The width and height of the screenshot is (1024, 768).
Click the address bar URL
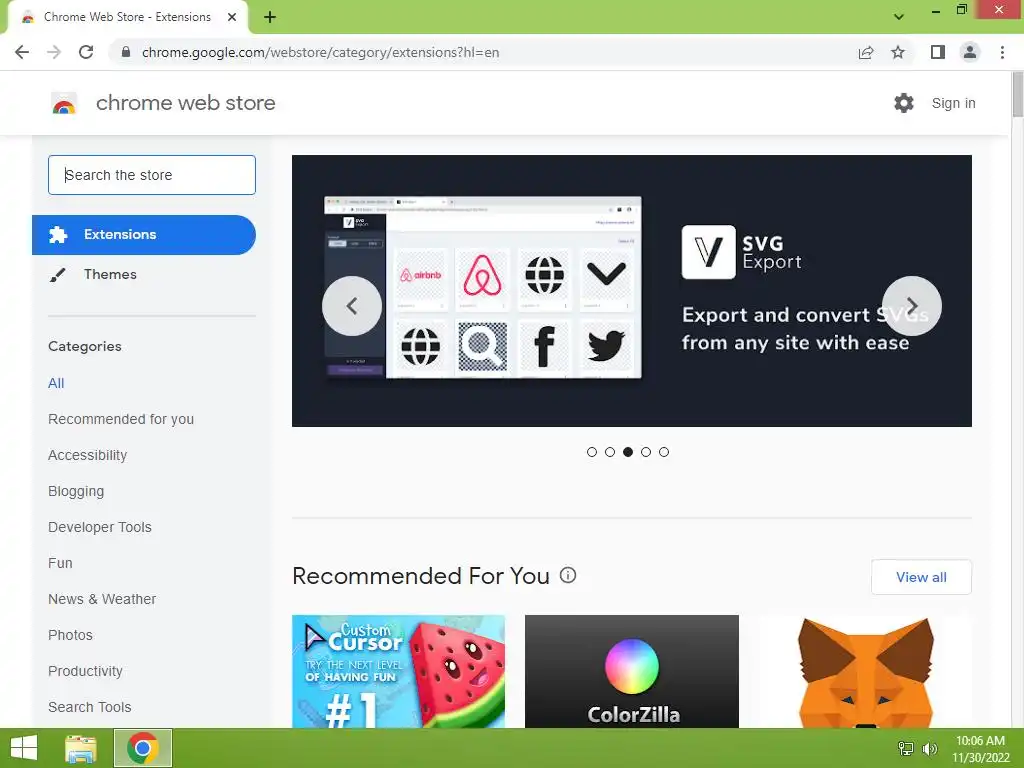point(320,52)
